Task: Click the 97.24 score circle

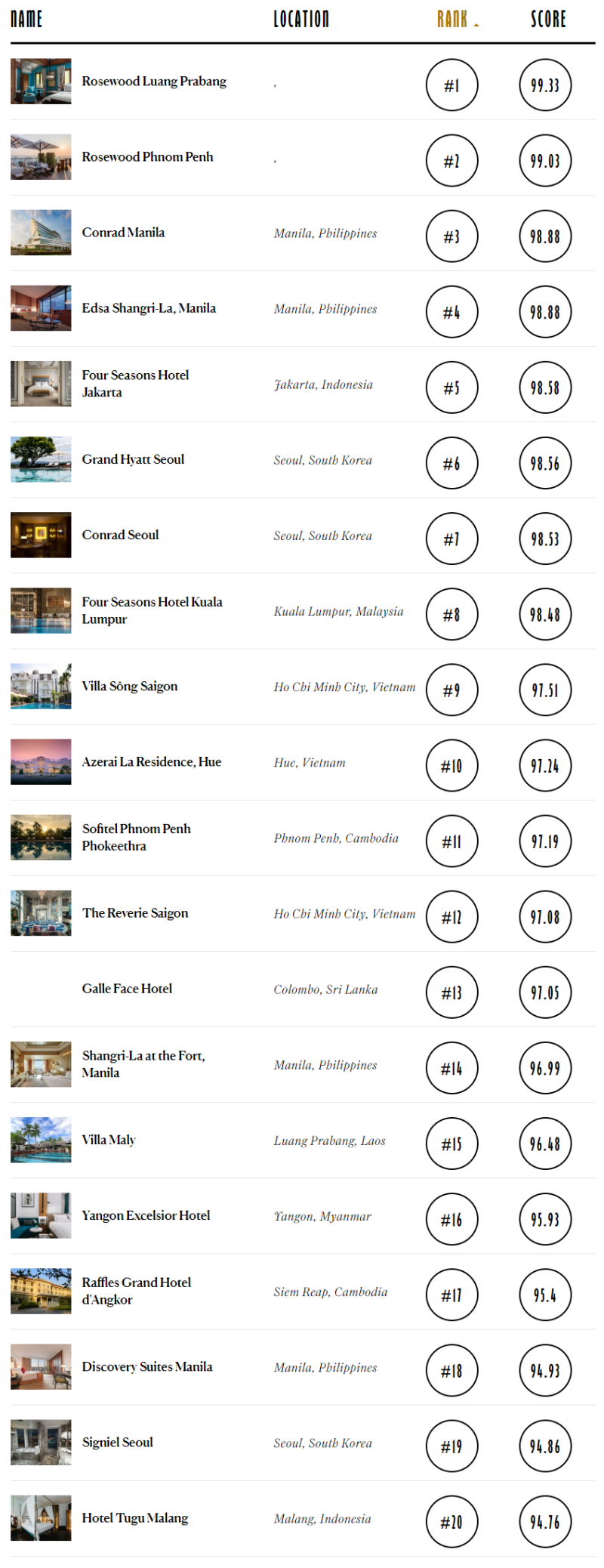Action: coord(545,766)
